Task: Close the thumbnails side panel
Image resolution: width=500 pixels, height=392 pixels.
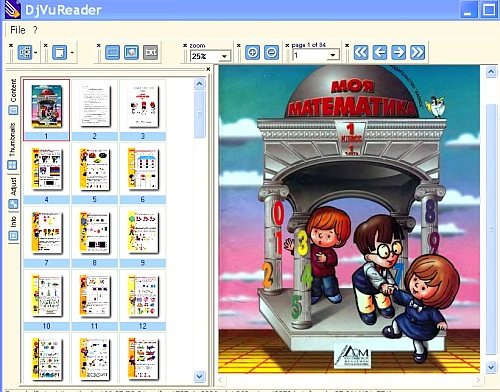Action: (x=208, y=69)
